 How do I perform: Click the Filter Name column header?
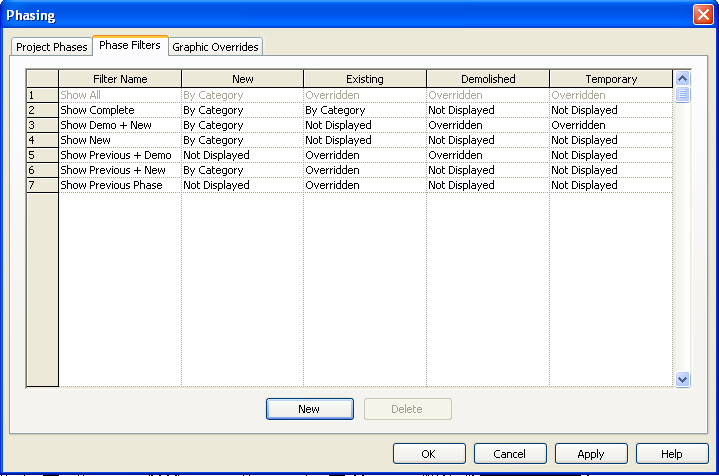(x=119, y=79)
